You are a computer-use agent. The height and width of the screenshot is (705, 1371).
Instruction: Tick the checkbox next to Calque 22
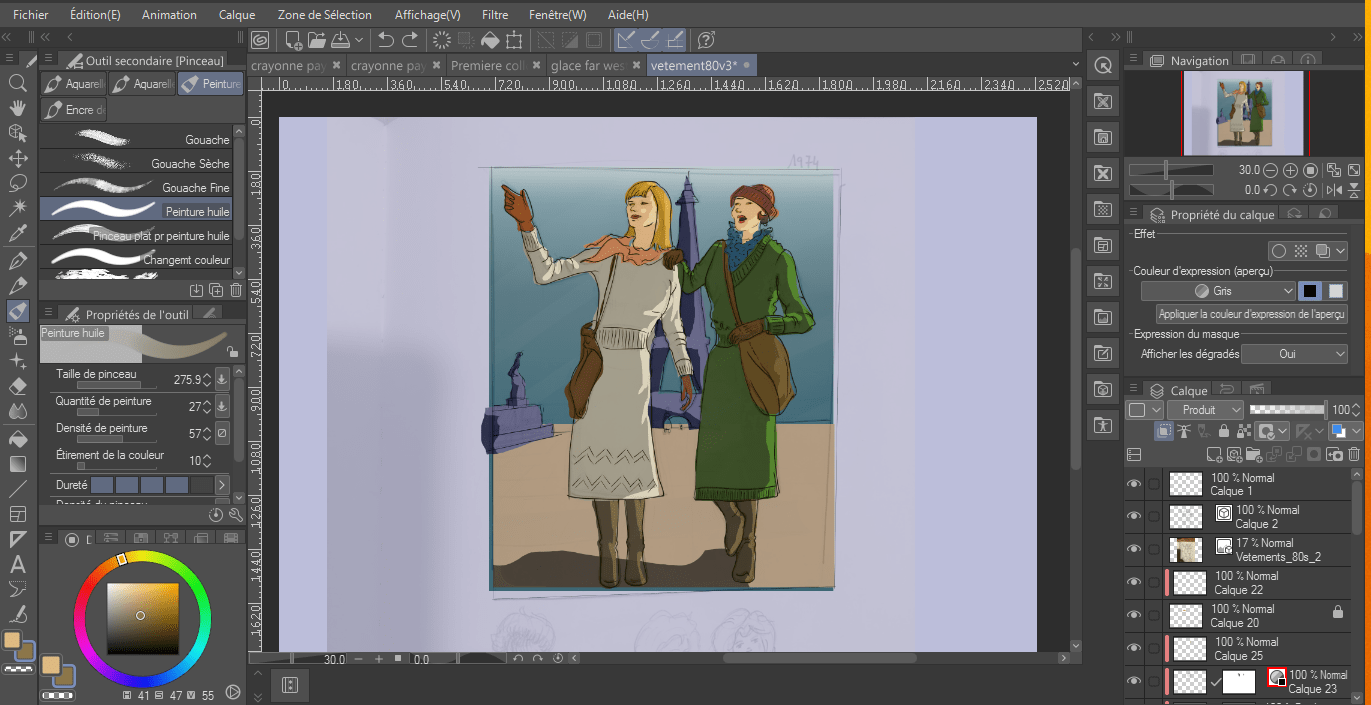pos(1154,582)
